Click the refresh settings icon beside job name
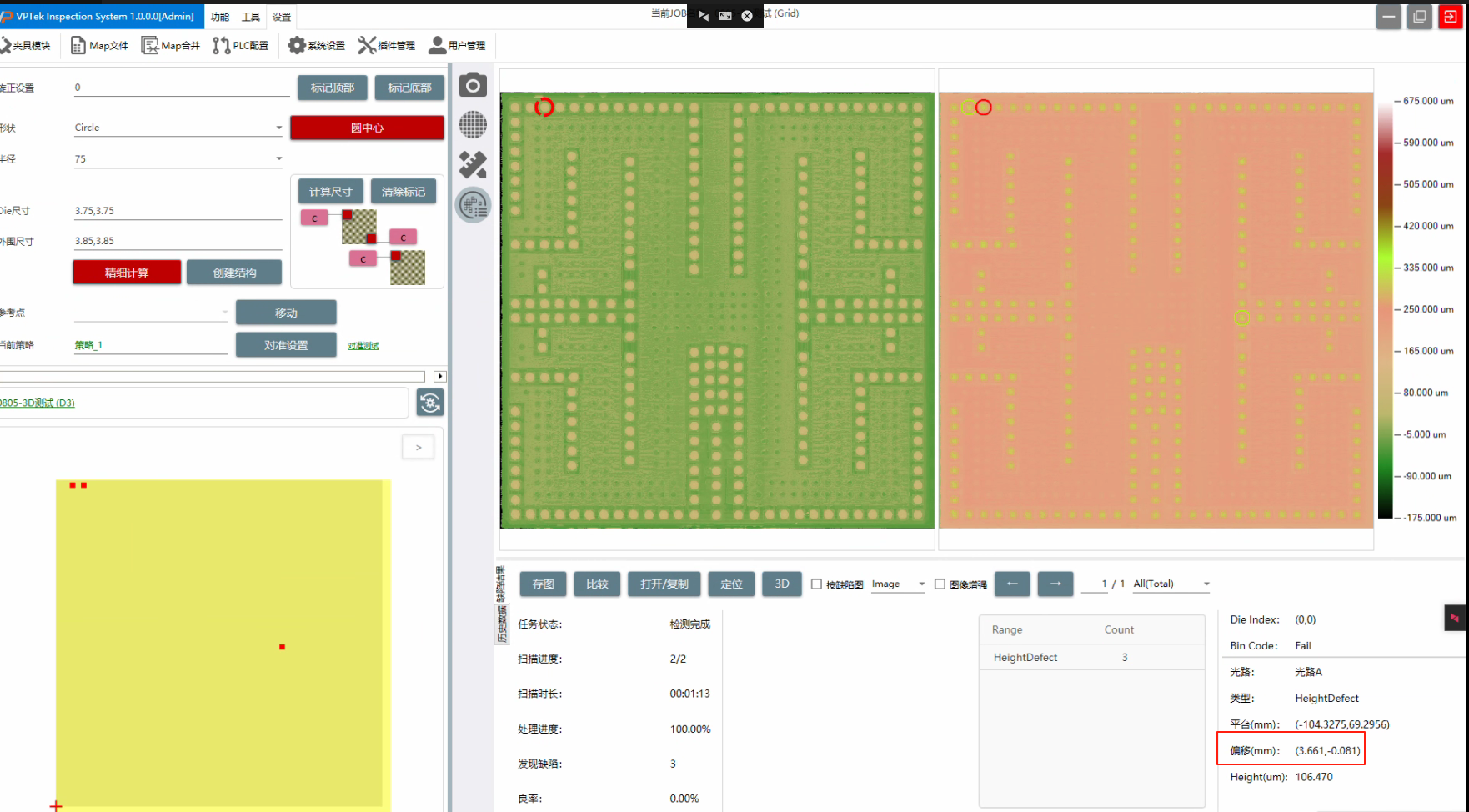The width and height of the screenshot is (1469, 812). (x=430, y=403)
